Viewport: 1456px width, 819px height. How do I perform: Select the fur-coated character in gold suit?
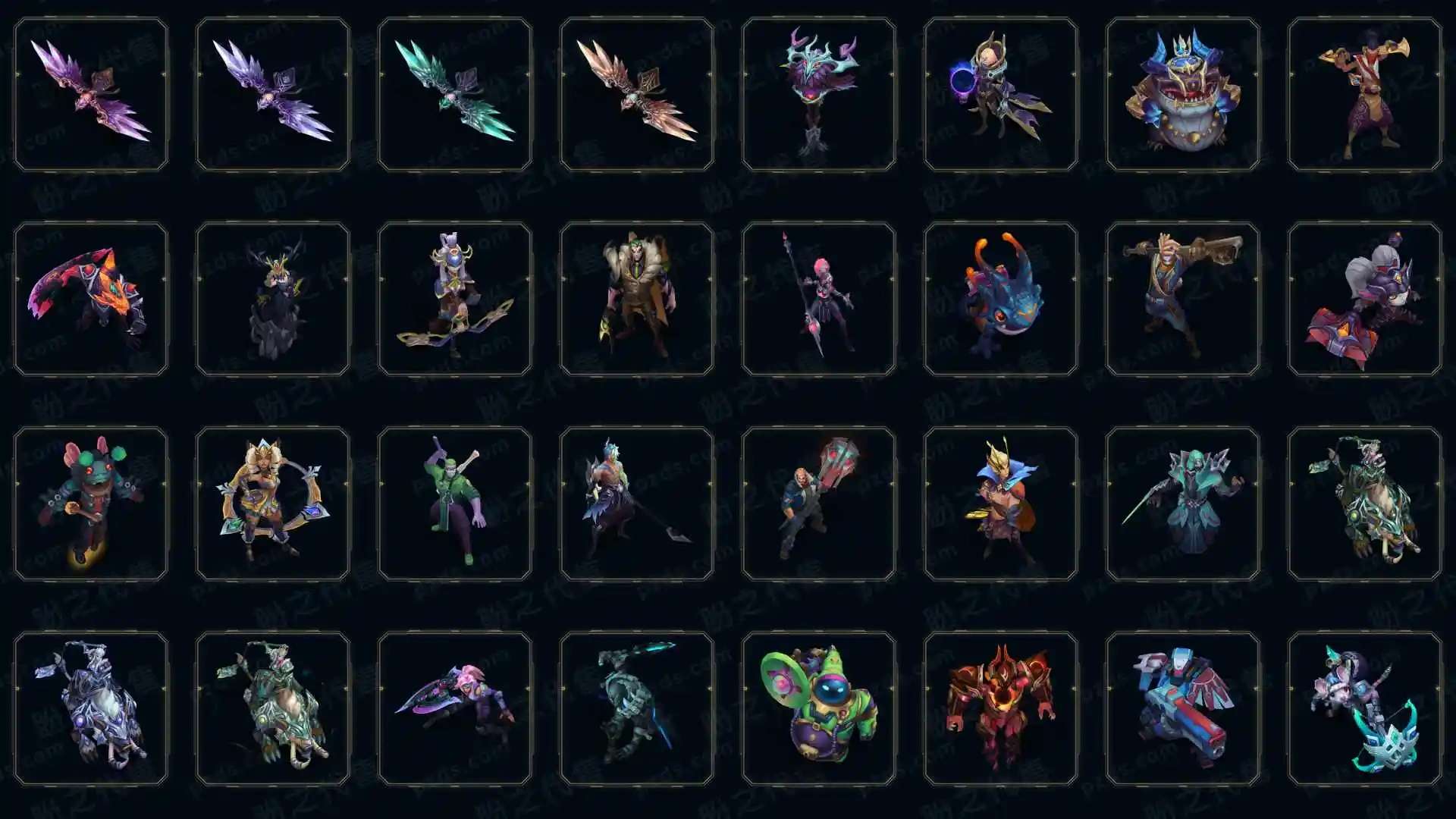[637, 299]
